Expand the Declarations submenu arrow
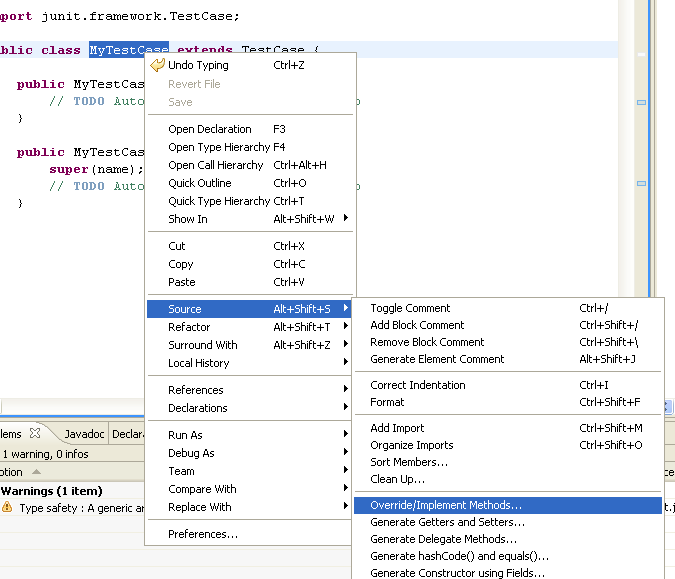Screen dimensions: 675x579 (346, 407)
